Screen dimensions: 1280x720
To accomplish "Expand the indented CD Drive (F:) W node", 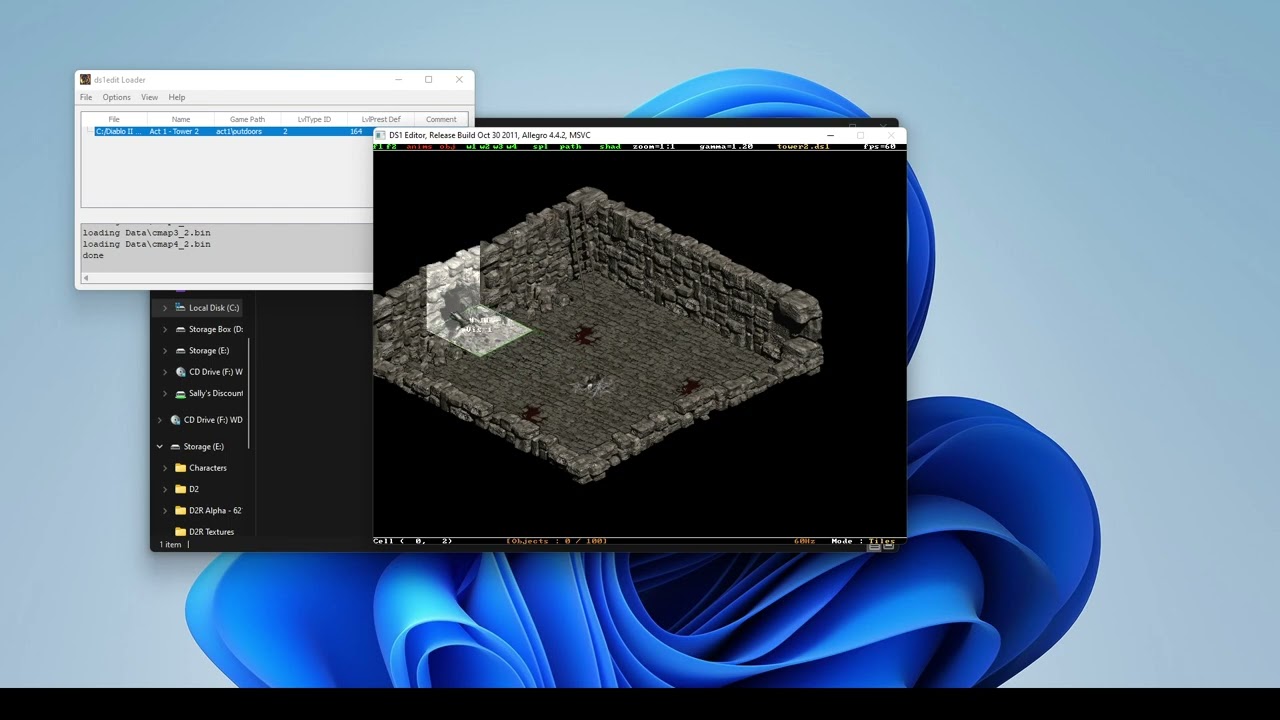I will pos(165,372).
